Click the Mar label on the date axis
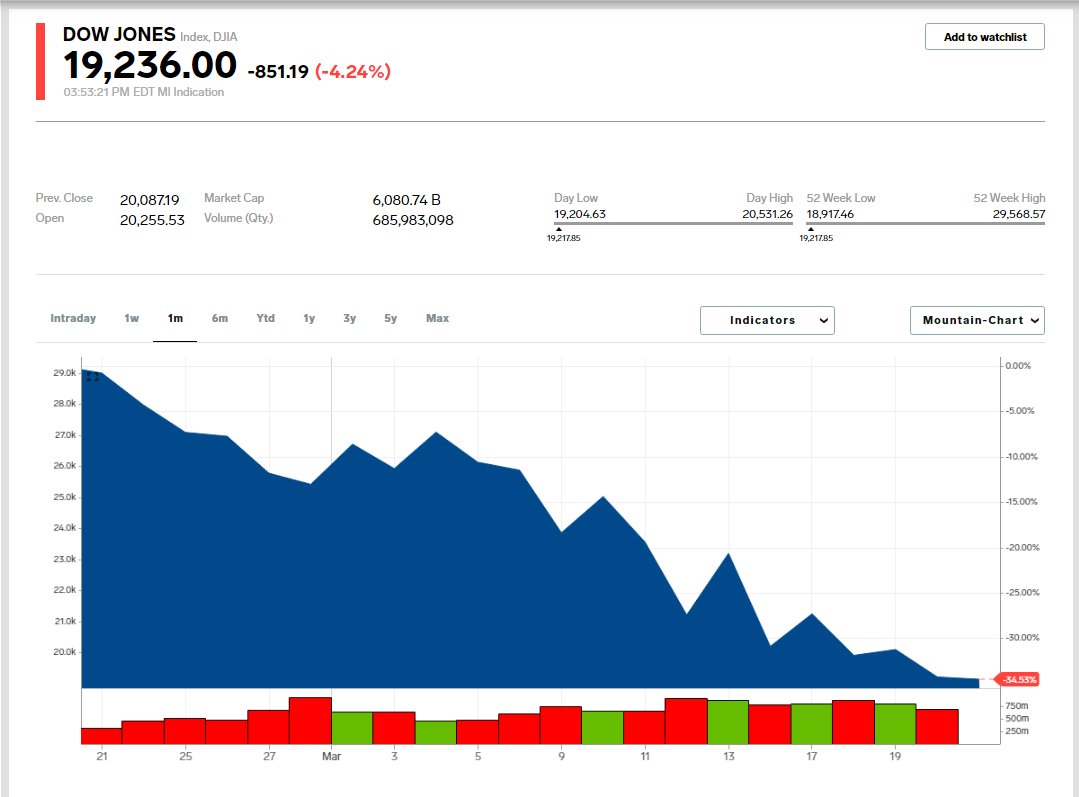This screenshot has height=797, width=1079. (x=331, y=756)
